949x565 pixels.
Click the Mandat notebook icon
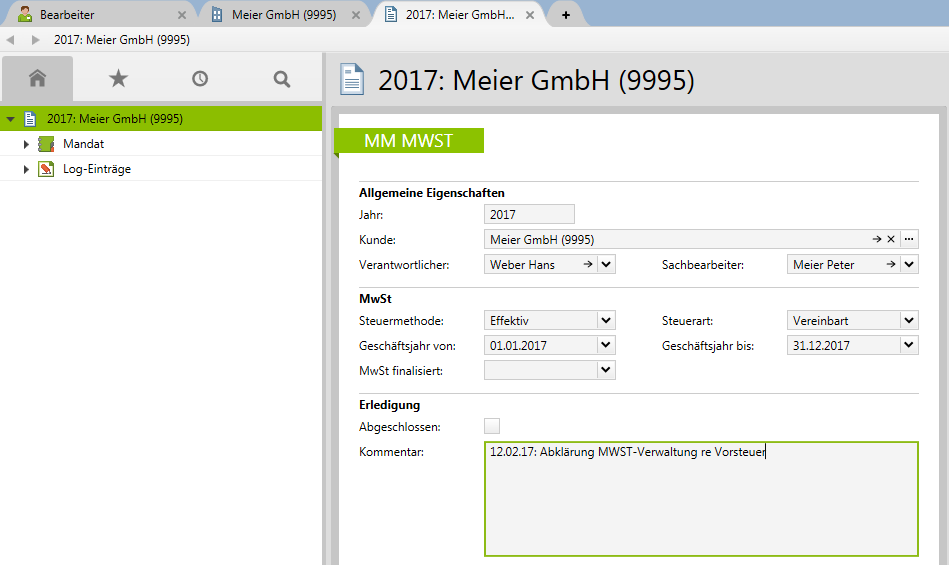(46, 144)
